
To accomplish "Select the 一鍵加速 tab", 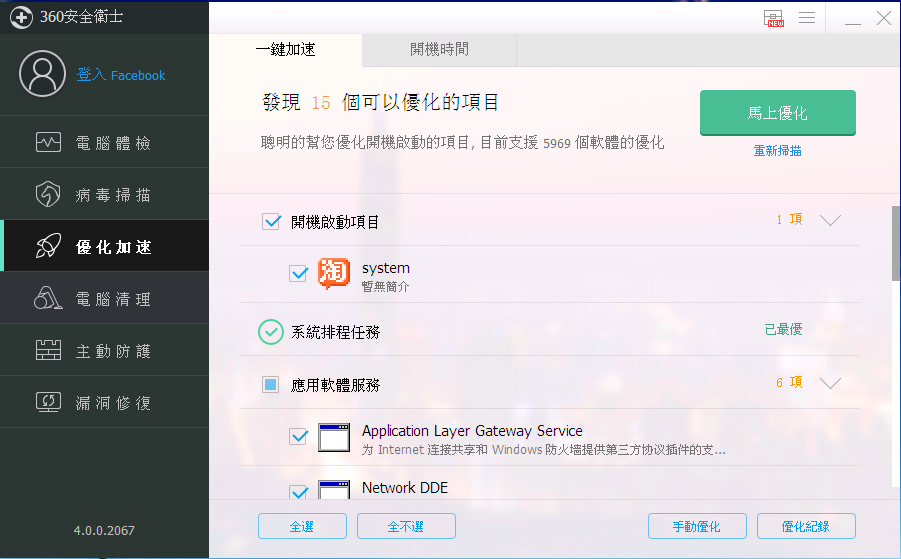I will coord(286,50).
